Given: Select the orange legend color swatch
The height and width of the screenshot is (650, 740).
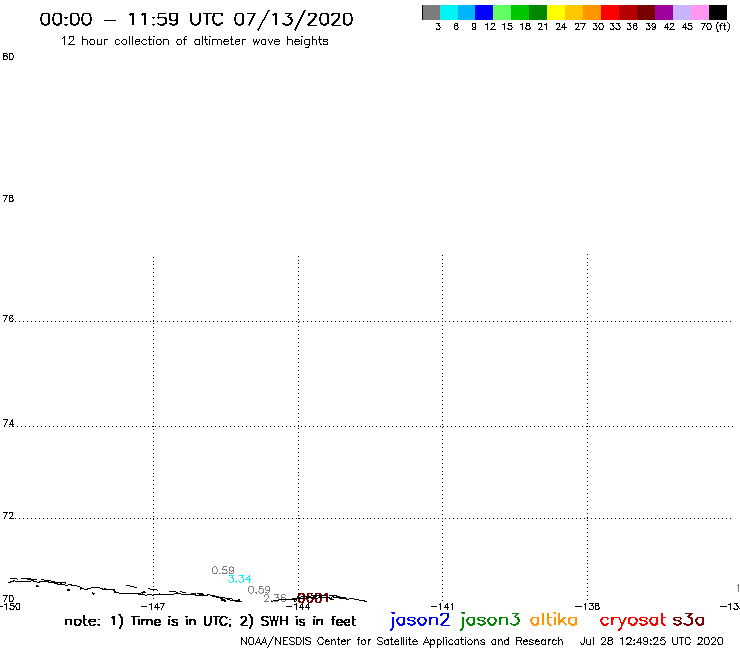Looking at the screenshot, I should [592, 12].
